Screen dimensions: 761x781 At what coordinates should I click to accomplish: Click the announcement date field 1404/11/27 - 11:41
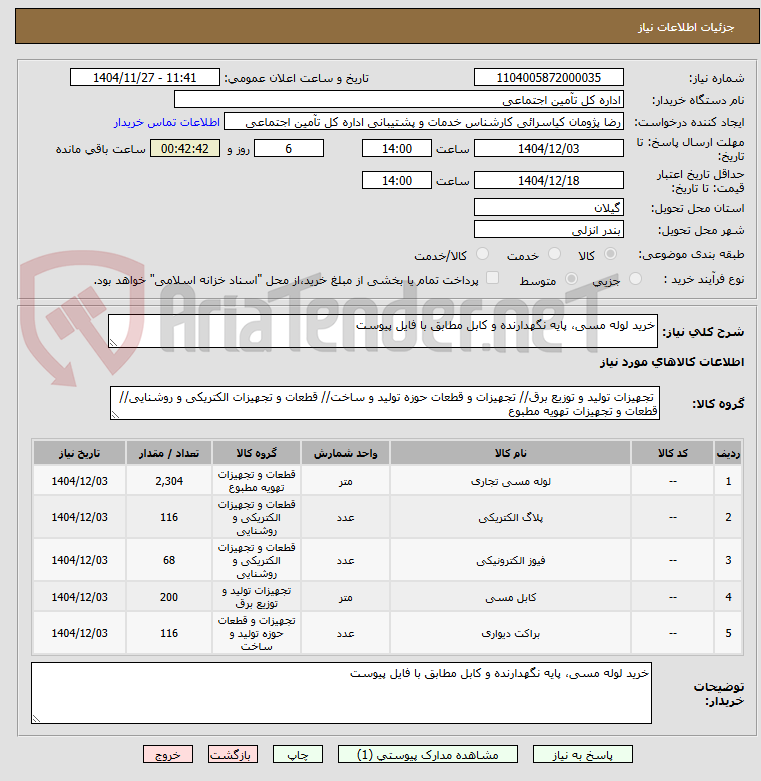pos(144,77)
